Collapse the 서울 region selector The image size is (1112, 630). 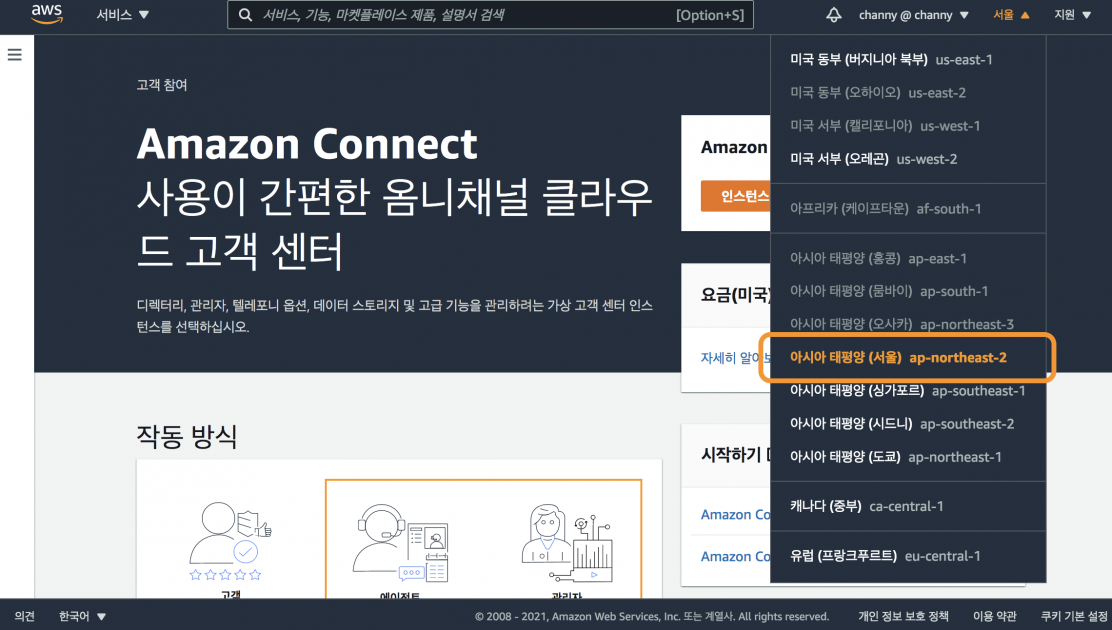(x=1011, y=15)
